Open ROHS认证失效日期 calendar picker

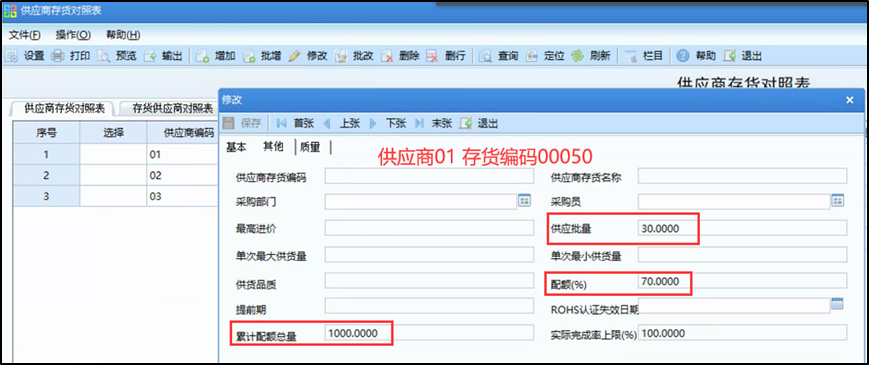837,304
